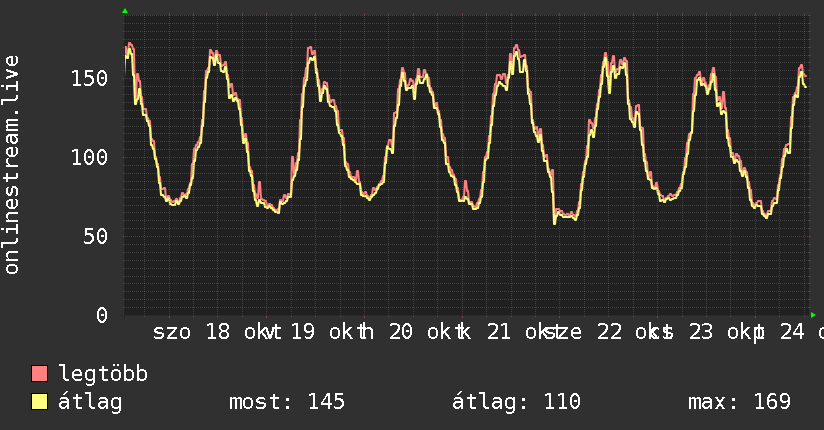Click the 'átlag: 110' statistic
Image resolution: width=824 pixels, height=430 pixels.
coord(516,402)
